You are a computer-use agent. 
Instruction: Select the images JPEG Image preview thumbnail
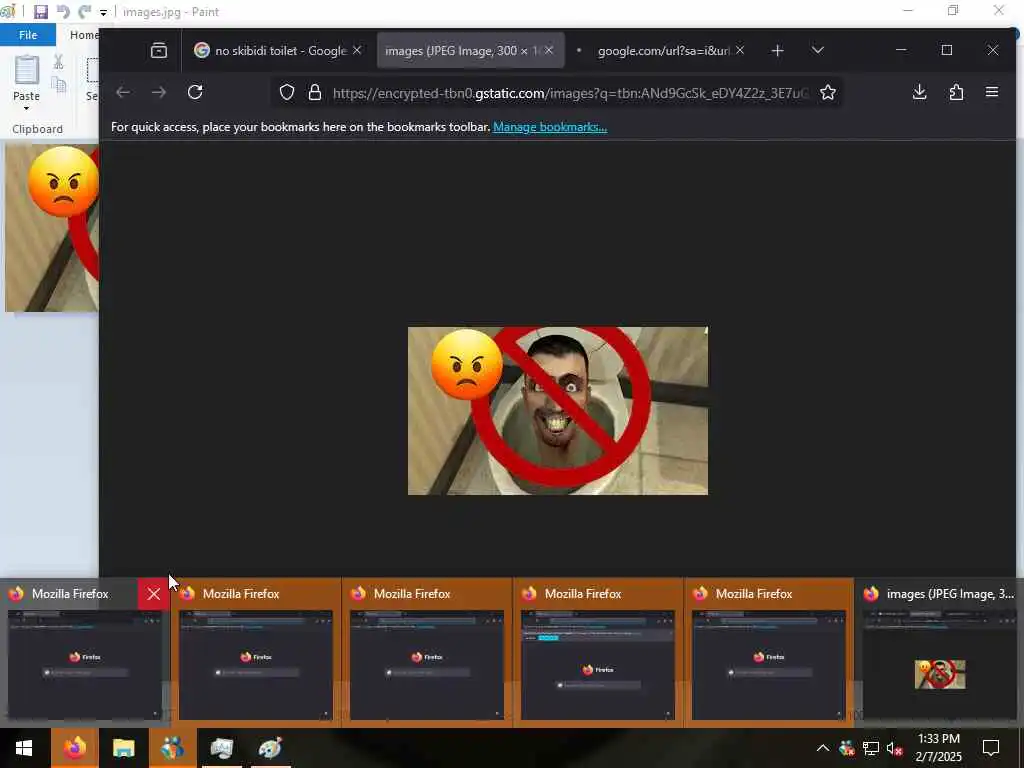tap(940, 664)
